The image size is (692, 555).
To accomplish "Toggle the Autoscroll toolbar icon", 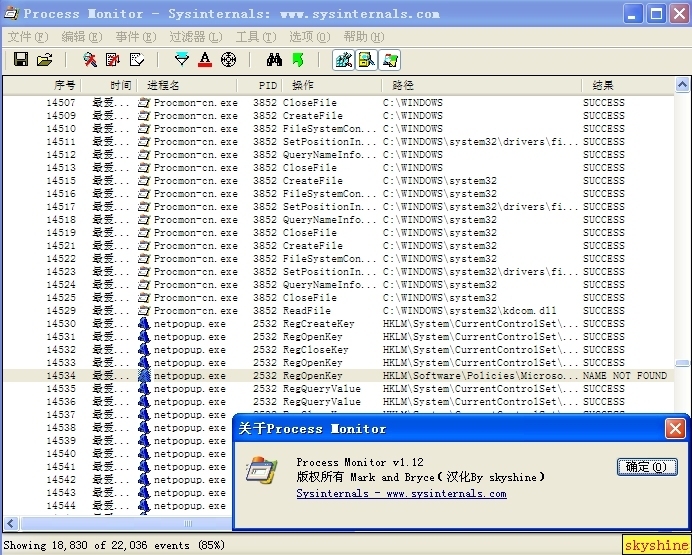I will pos(113,59).
